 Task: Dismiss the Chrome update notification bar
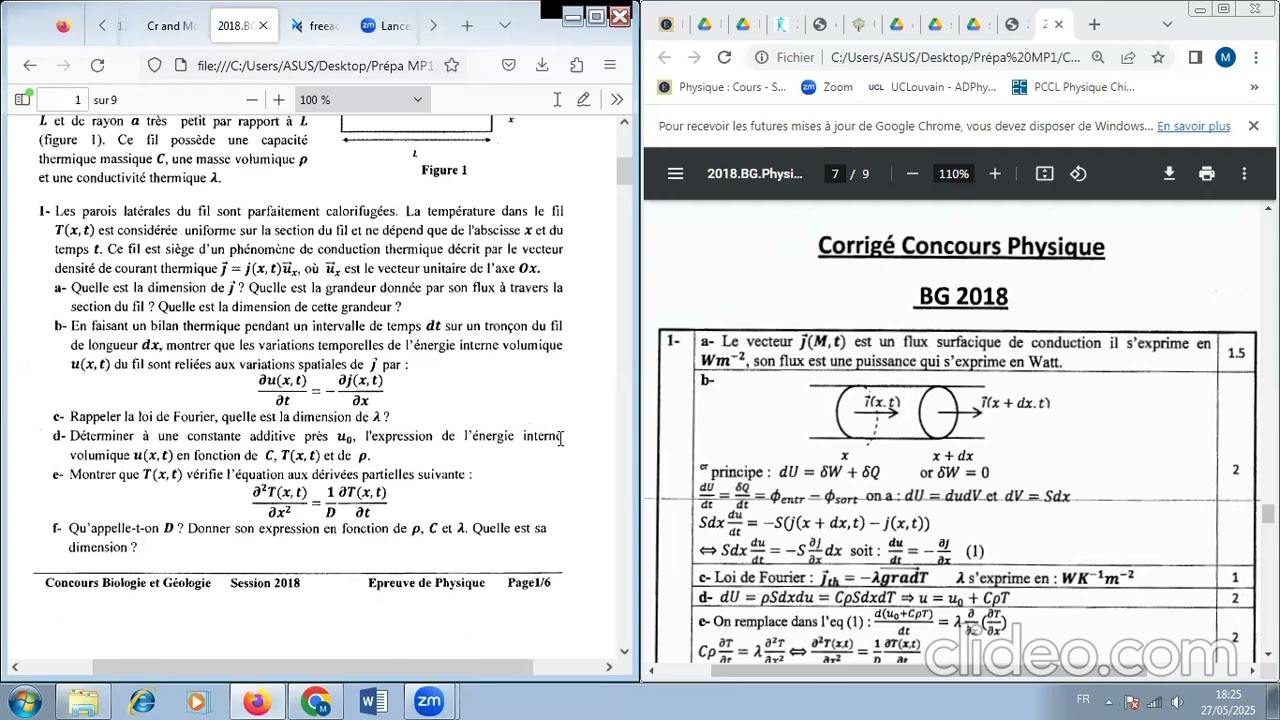pyautogui.click(x=1253, y=126)
